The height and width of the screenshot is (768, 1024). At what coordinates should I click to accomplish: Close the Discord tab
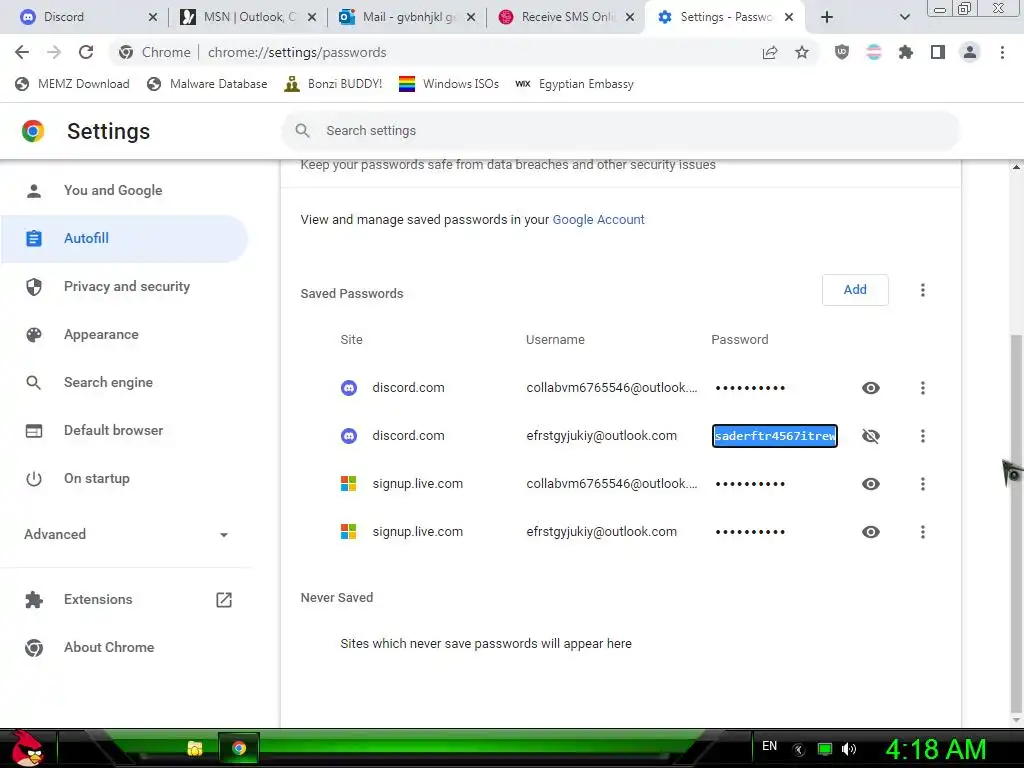153,17
